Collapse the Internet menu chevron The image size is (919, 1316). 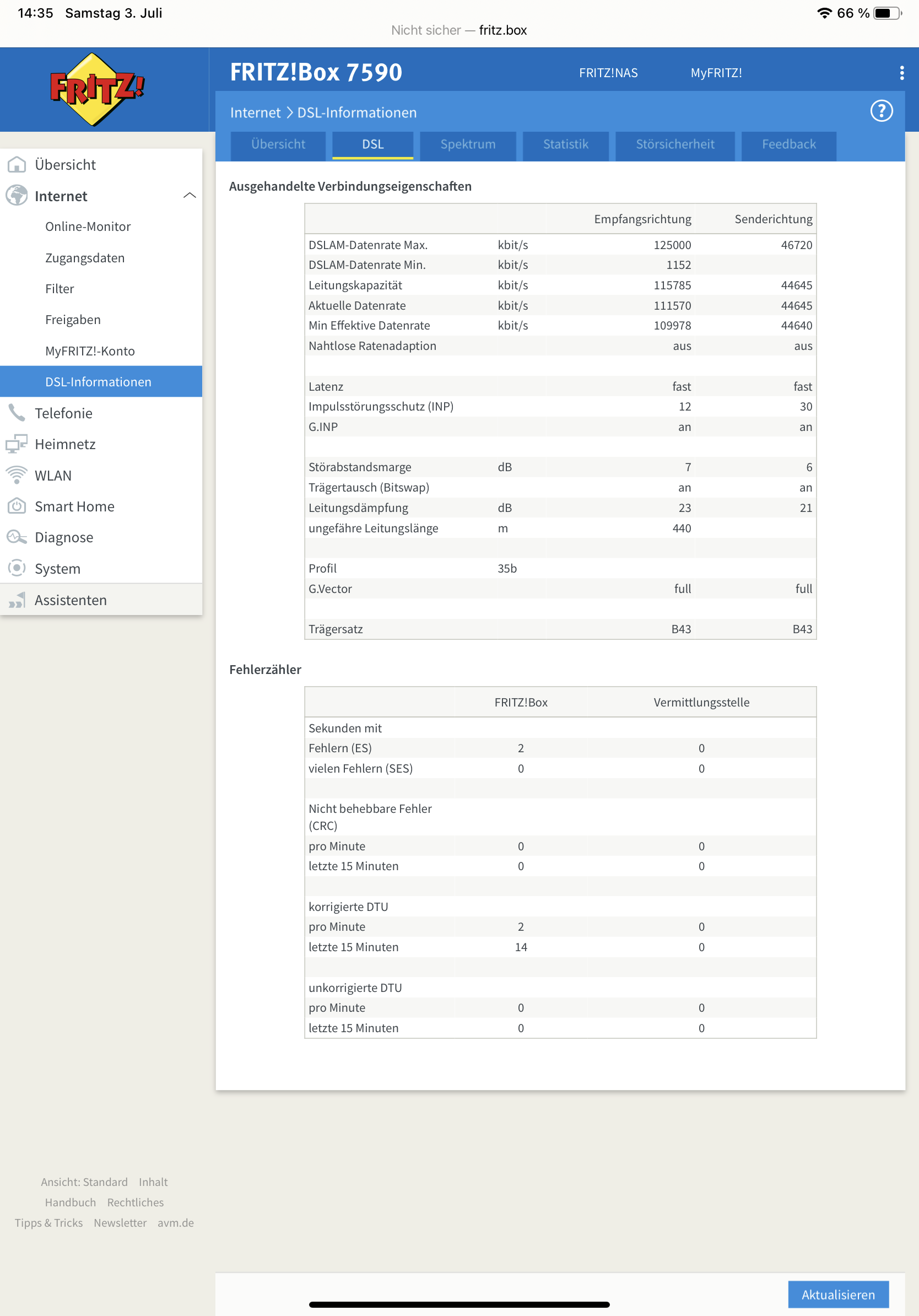(x=190, y=196)
